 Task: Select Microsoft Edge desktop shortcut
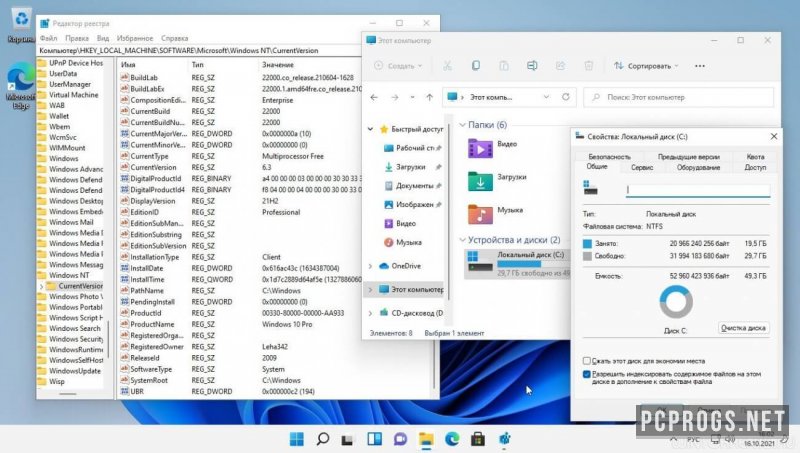tap(20, 86)
